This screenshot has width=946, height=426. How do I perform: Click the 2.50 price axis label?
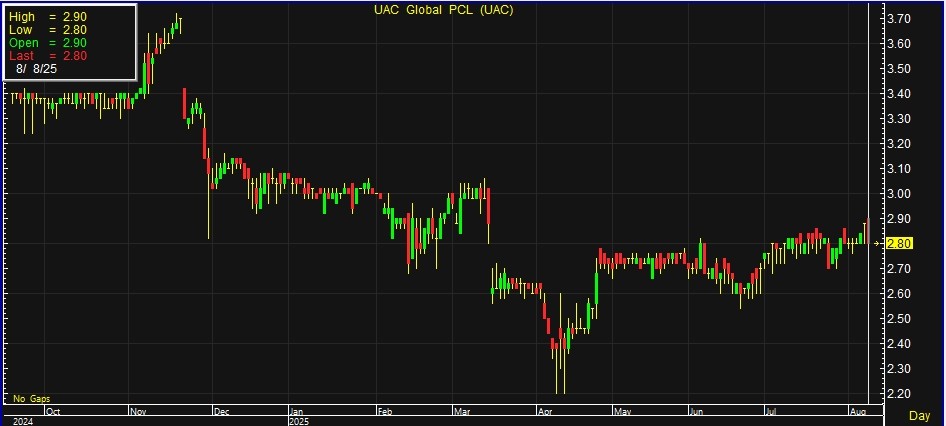(899, 319)
